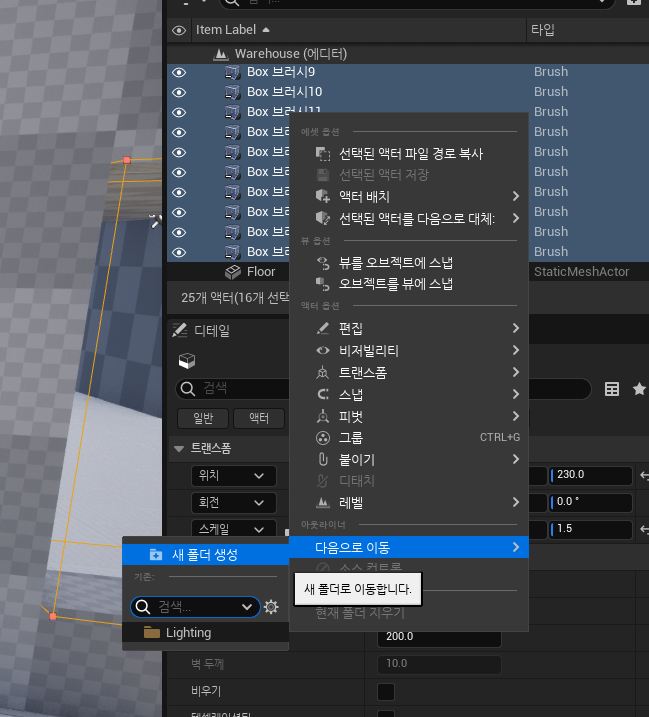Click the 피벗 icon
Viewport: 649px width, 717px height.
tap(323, 416)
